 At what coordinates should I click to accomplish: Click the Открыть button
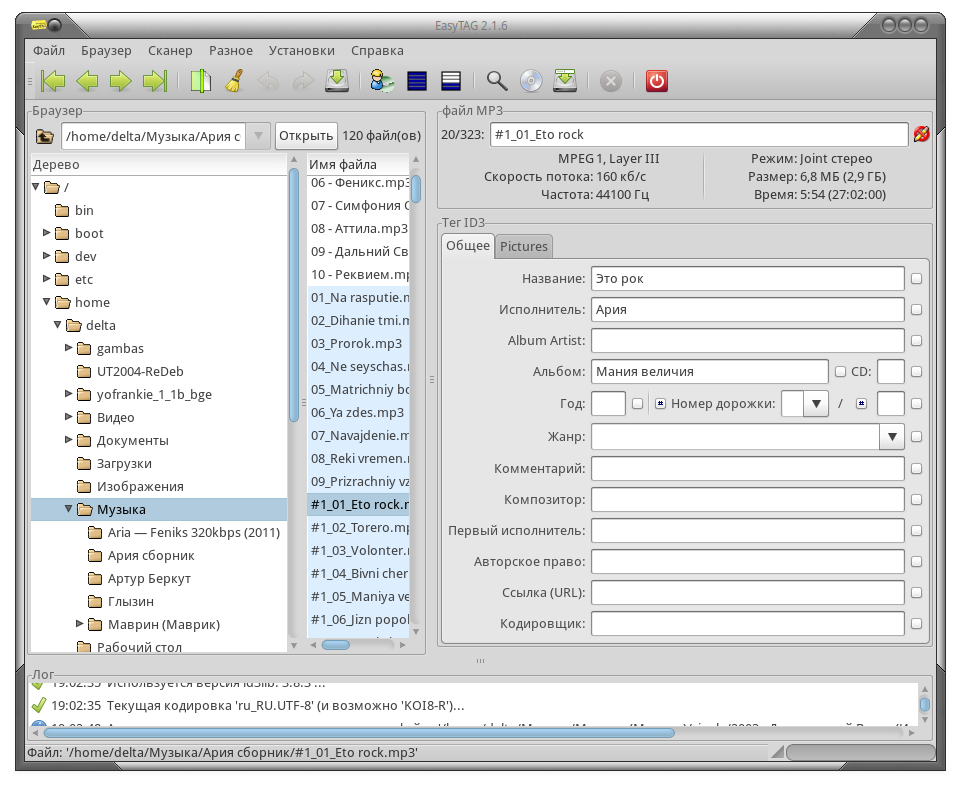(x=306, y=136)
